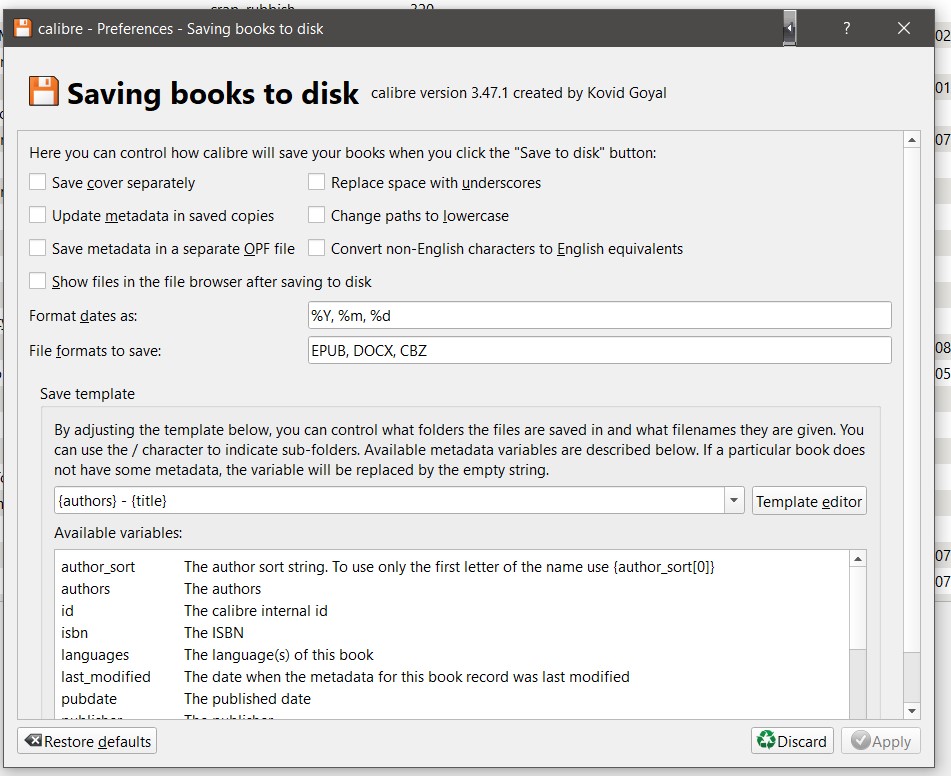Enable Change paths to lowercase
The height and width of the screenshot is (776, 951).
(x=317, y=215)
